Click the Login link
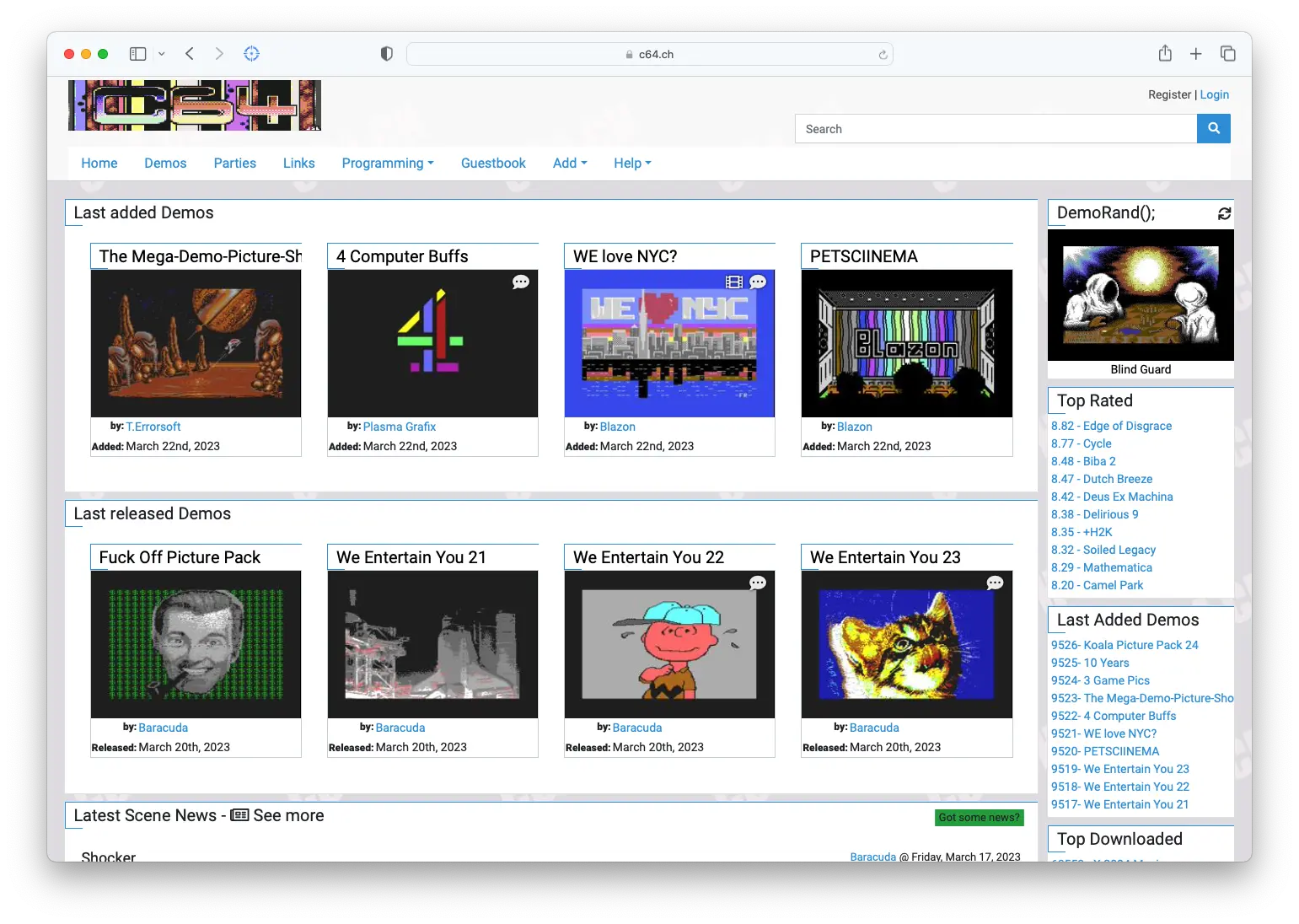The image size is (1299, 924). 1214,95
